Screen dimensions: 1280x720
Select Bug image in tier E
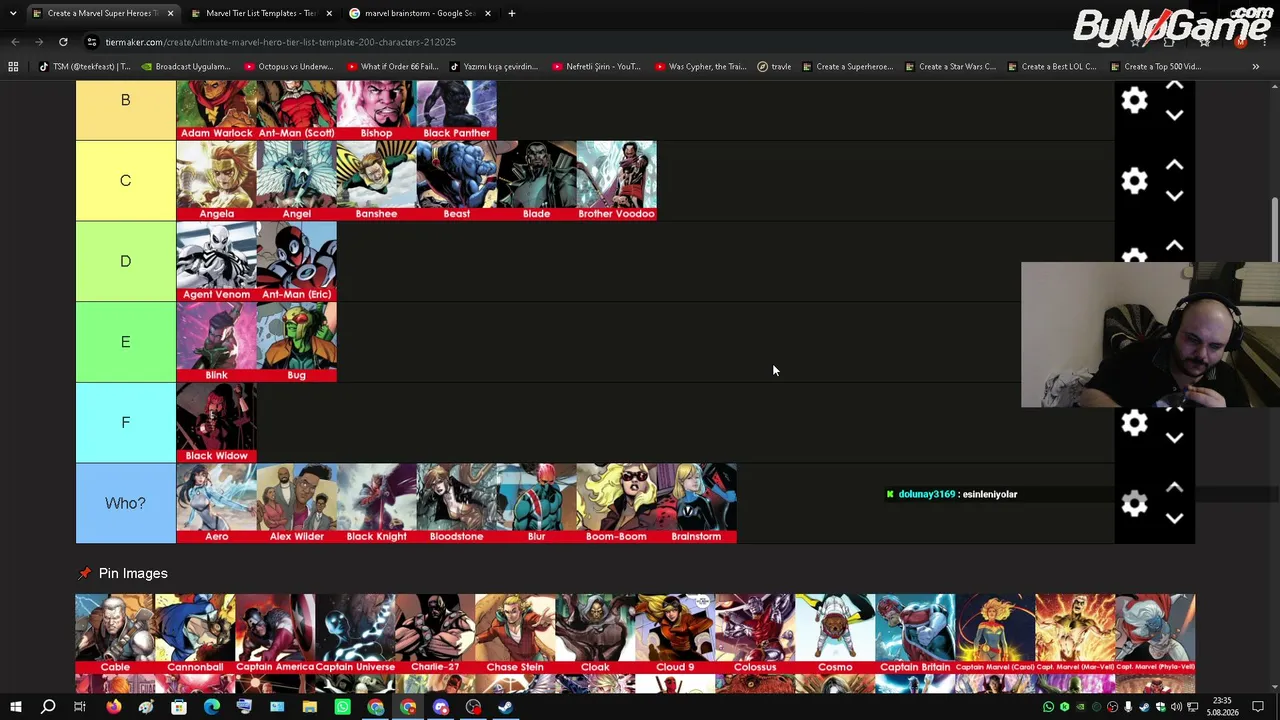click(x=296, y=342)
